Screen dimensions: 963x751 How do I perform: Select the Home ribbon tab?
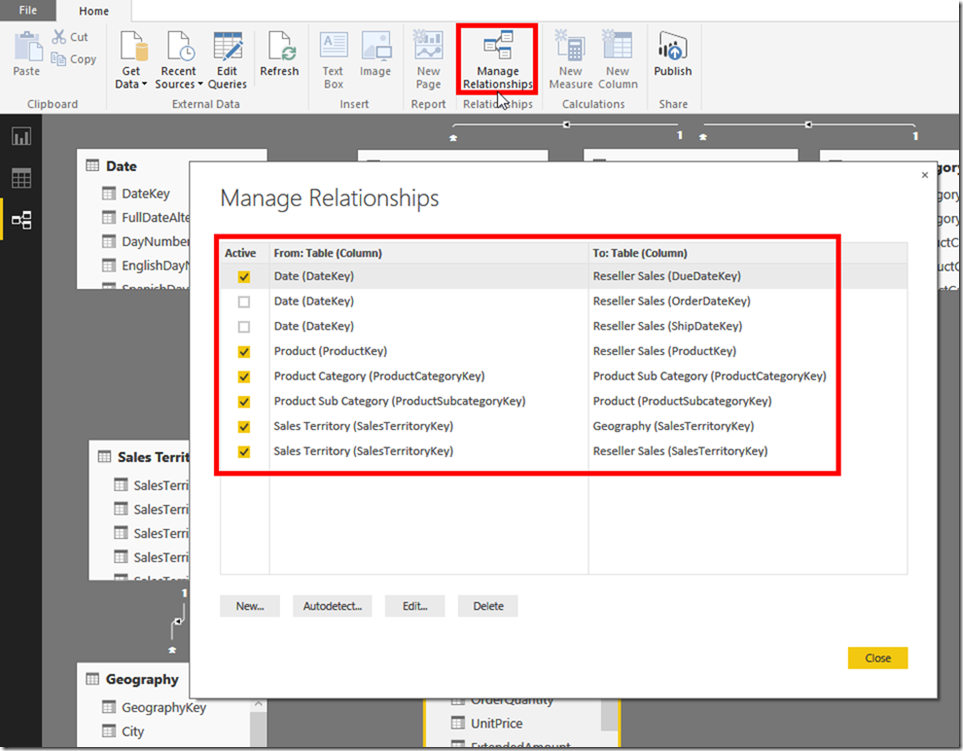[x=94, y=11]
